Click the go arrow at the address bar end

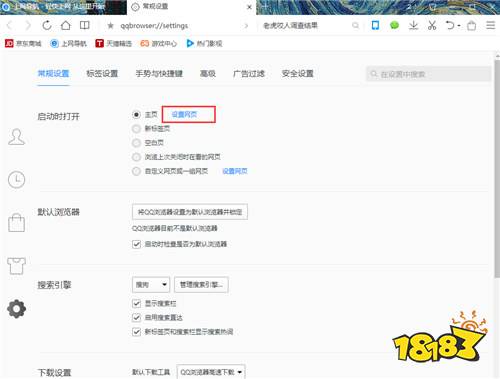click(246, 26)
